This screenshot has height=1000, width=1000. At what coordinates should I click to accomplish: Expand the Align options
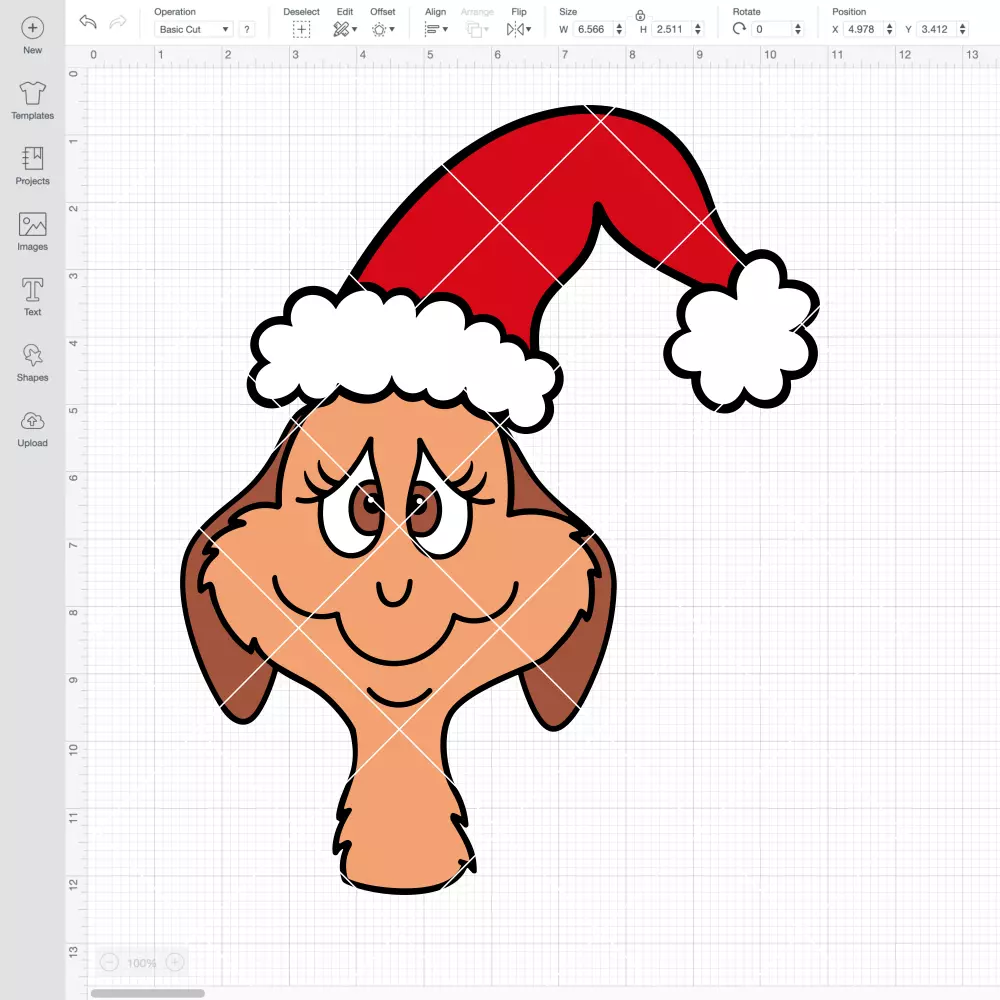436,29
